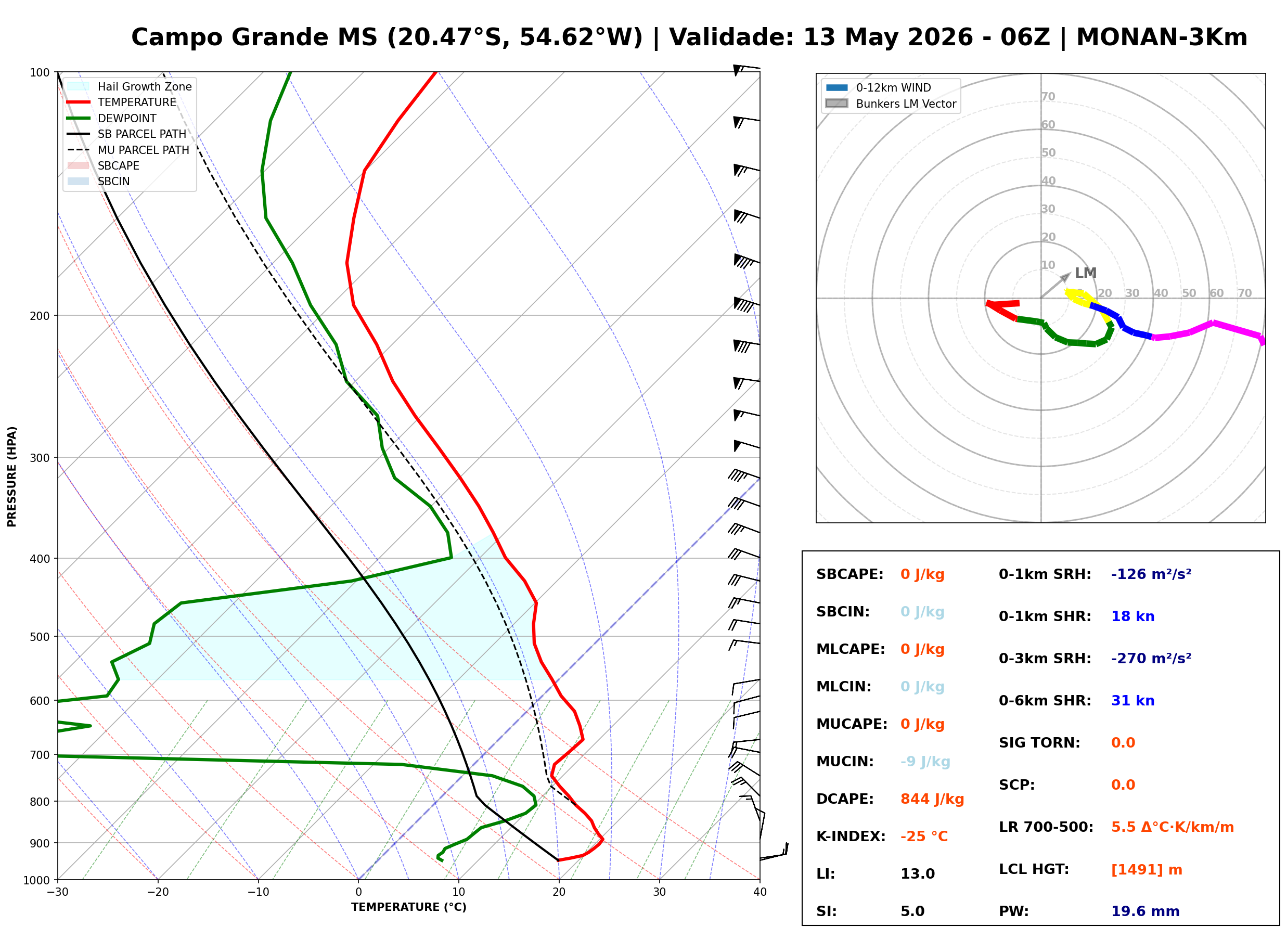The height and width of the screenshot is (952, 1287).
Task: Click the red TEMPERATURE legend line
Action: coord(79,102)
